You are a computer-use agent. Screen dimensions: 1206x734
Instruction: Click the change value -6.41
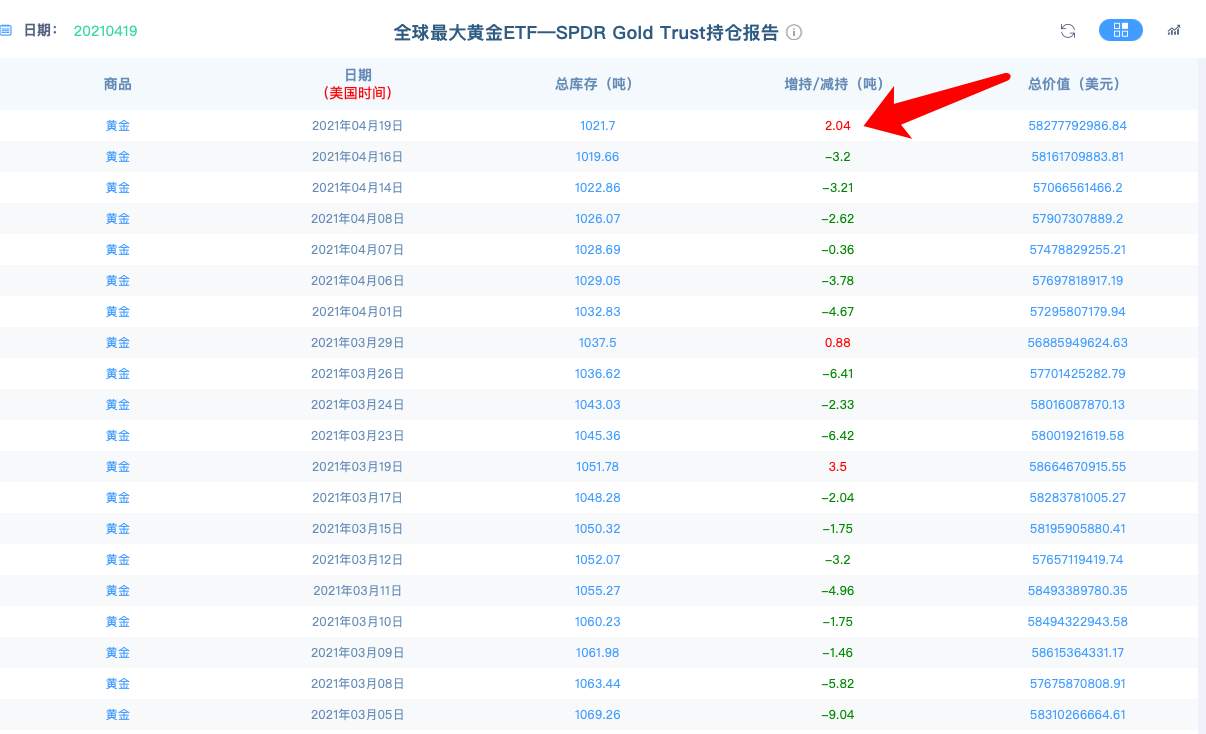coord(838,374)
